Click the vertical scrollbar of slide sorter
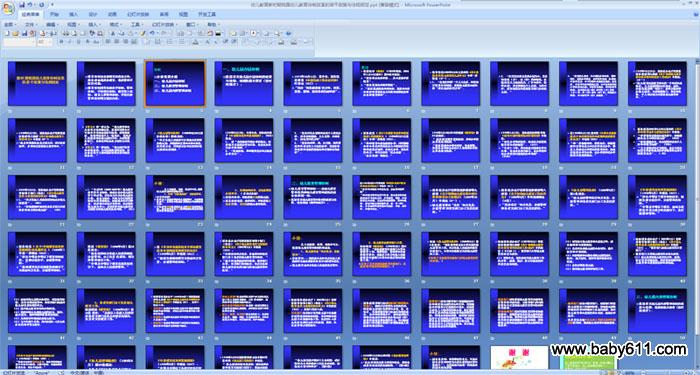The height and width of the screenshot is (375, 700). pyautogui.click(x=697, y=214)
